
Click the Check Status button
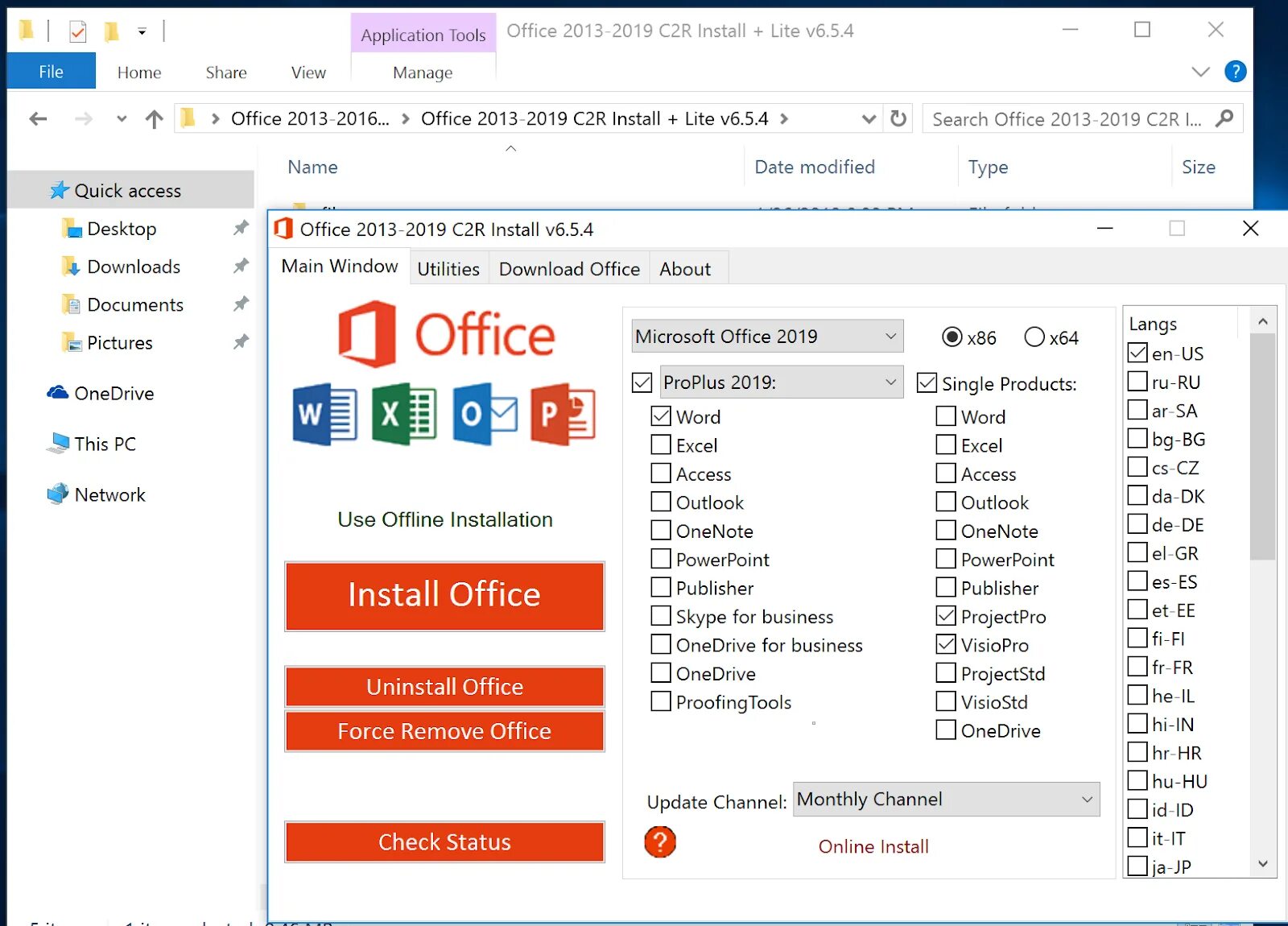(444, 842)
